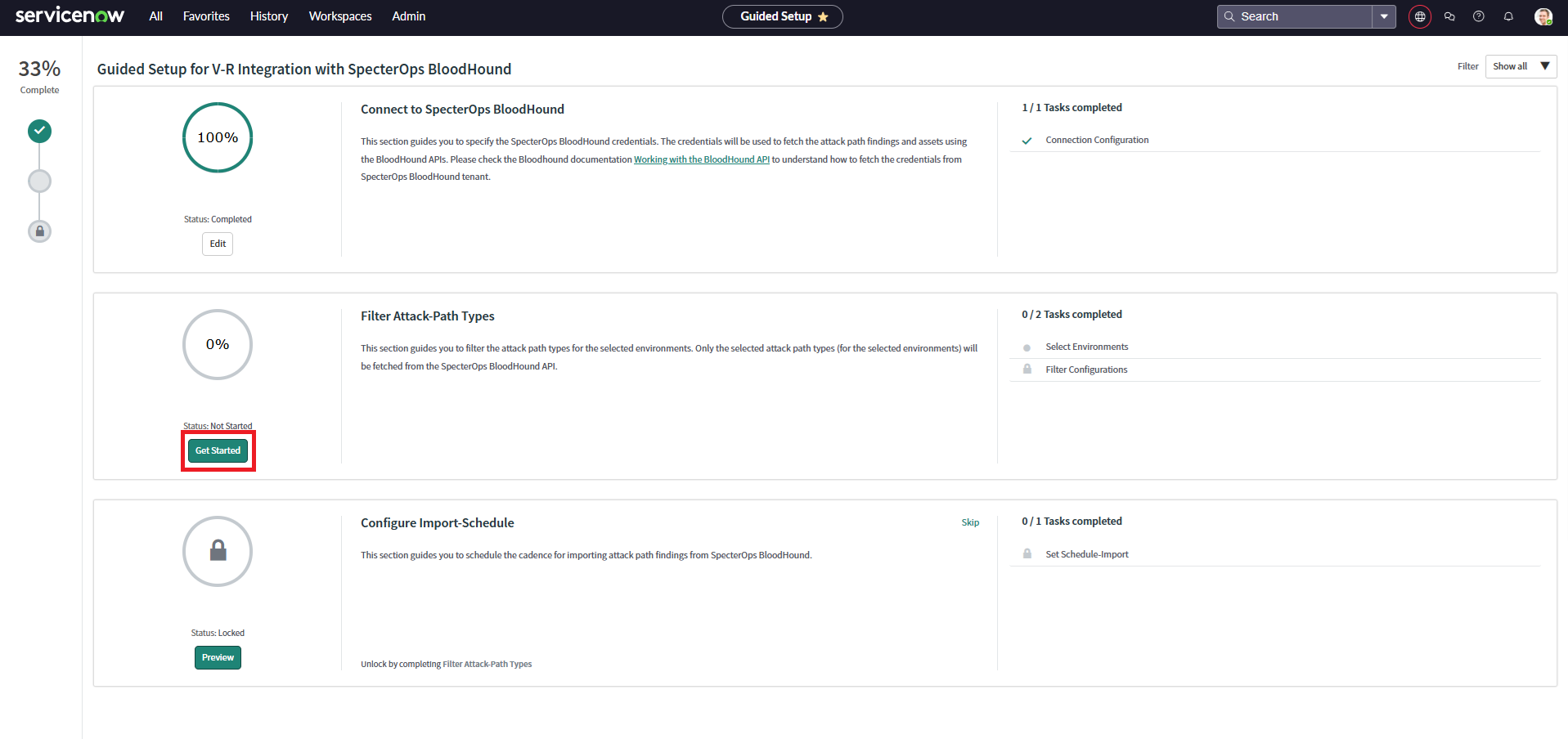Click the favorite star in Guided Setup pill
1568x739 pixels.
tap(823, 16)
